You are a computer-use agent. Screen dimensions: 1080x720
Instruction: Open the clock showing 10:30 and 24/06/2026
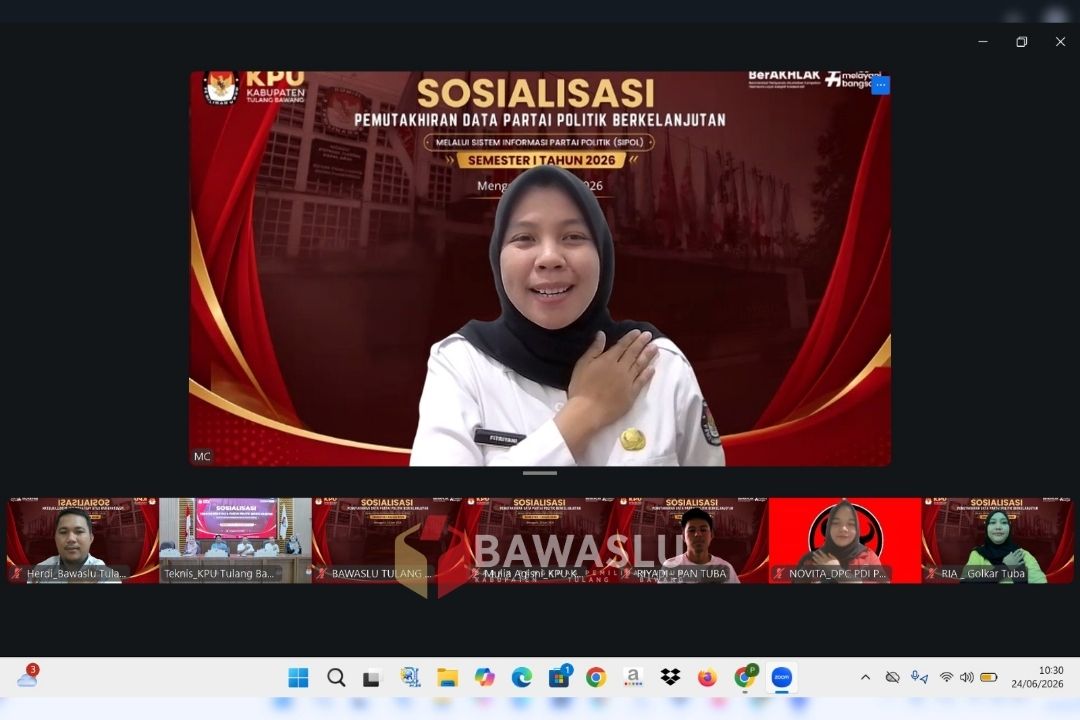1037,677
